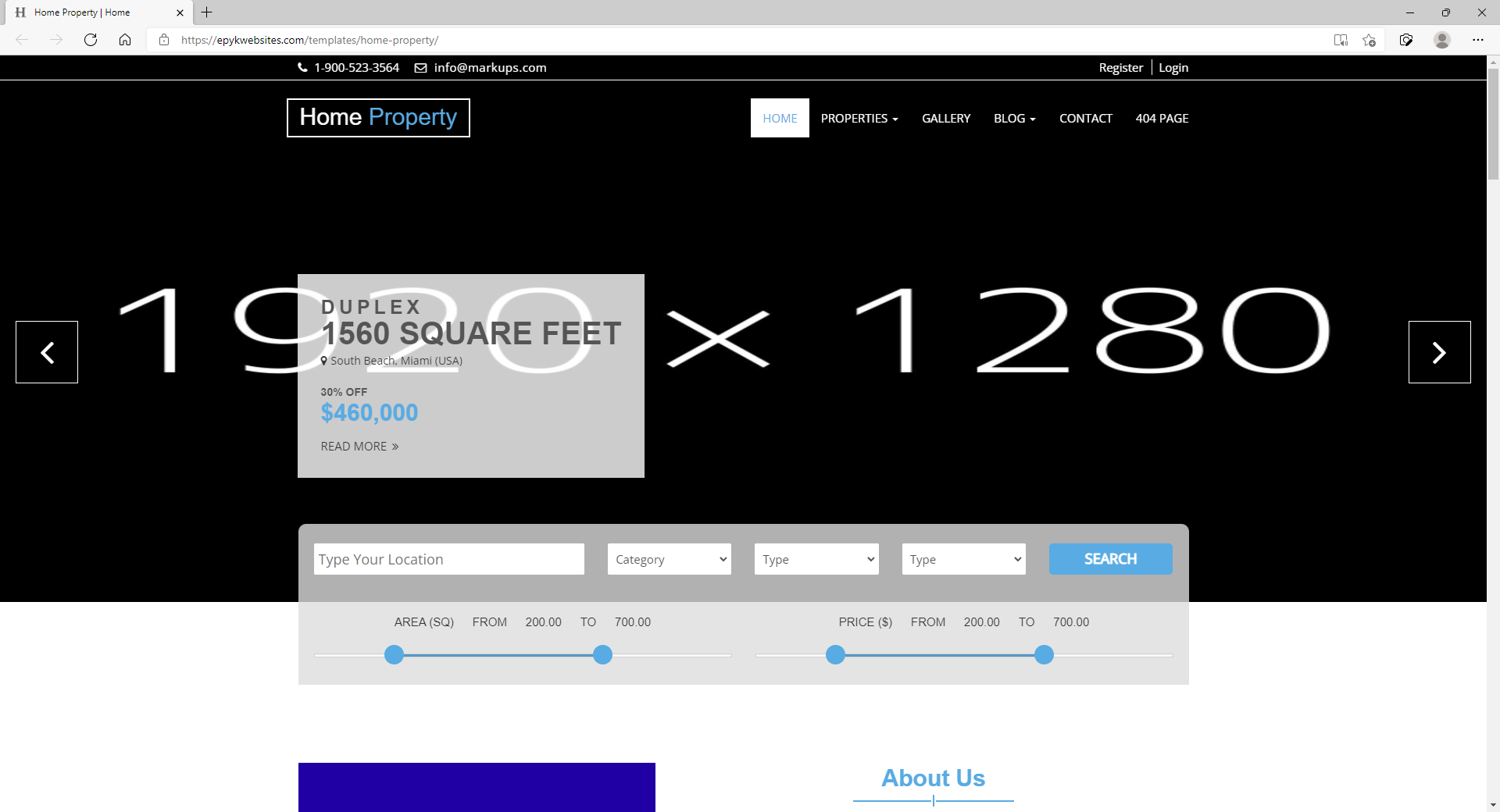Select the GALLERY navigation item
1500x812 pixels.
[945, 118]
